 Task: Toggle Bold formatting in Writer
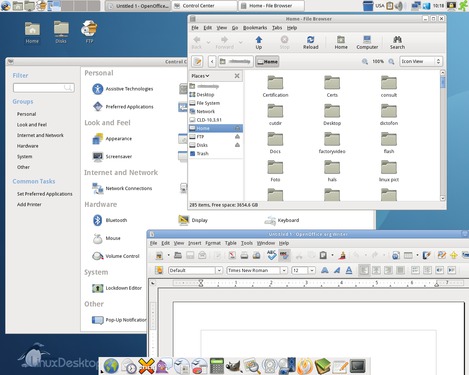pos(324,270)
